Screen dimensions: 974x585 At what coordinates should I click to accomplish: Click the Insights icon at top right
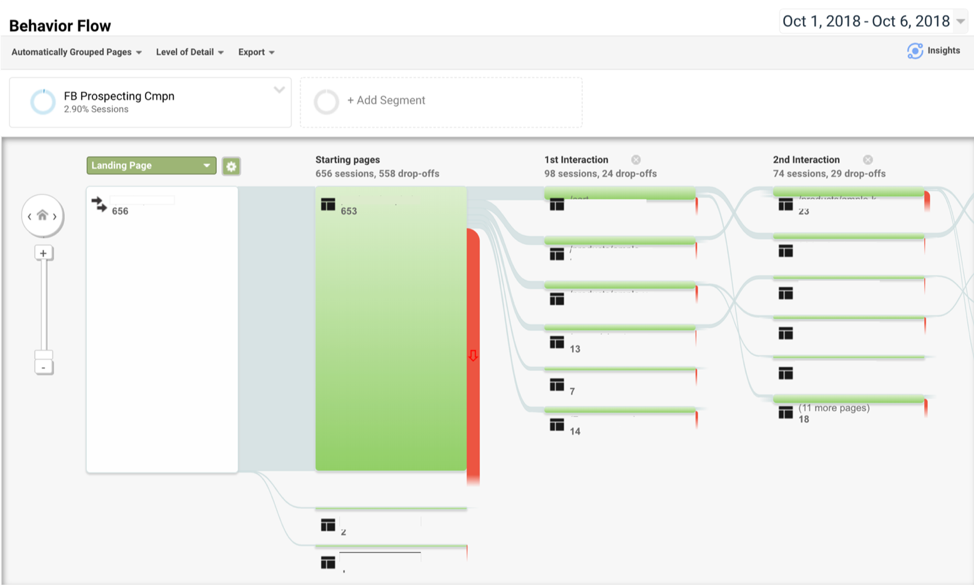pos(916,49)
